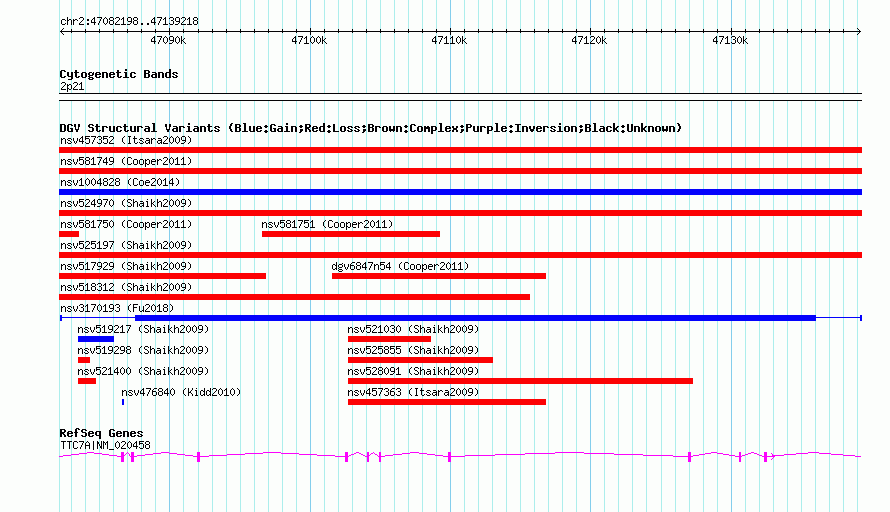Click the 47100k ruler label
Viewport: 890px width, 512px height.
(x=309, y=40)
